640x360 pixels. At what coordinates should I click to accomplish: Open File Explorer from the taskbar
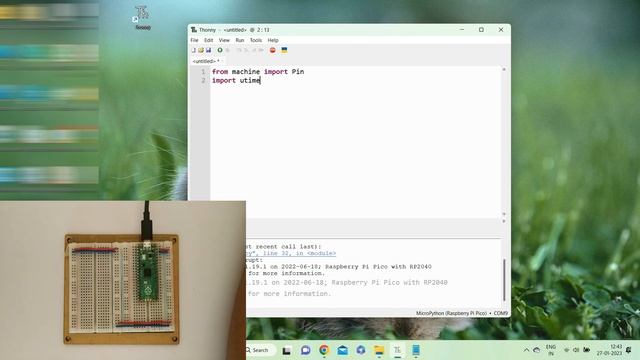[379, 350]
